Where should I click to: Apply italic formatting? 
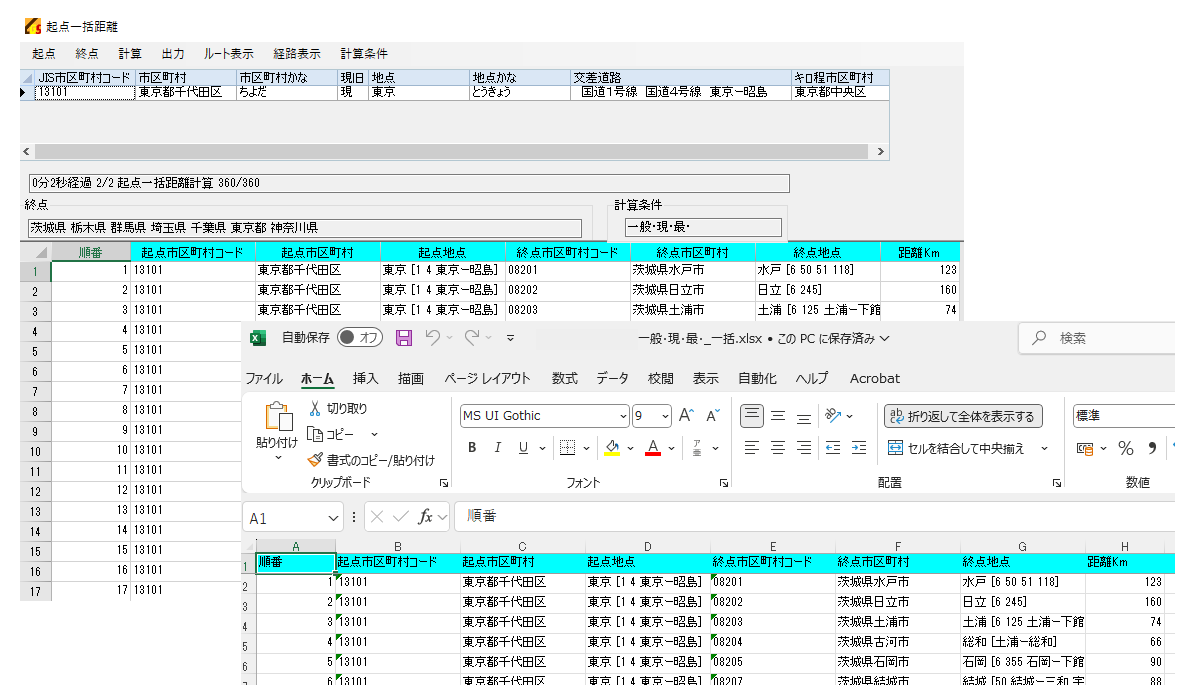click(498, 448)
